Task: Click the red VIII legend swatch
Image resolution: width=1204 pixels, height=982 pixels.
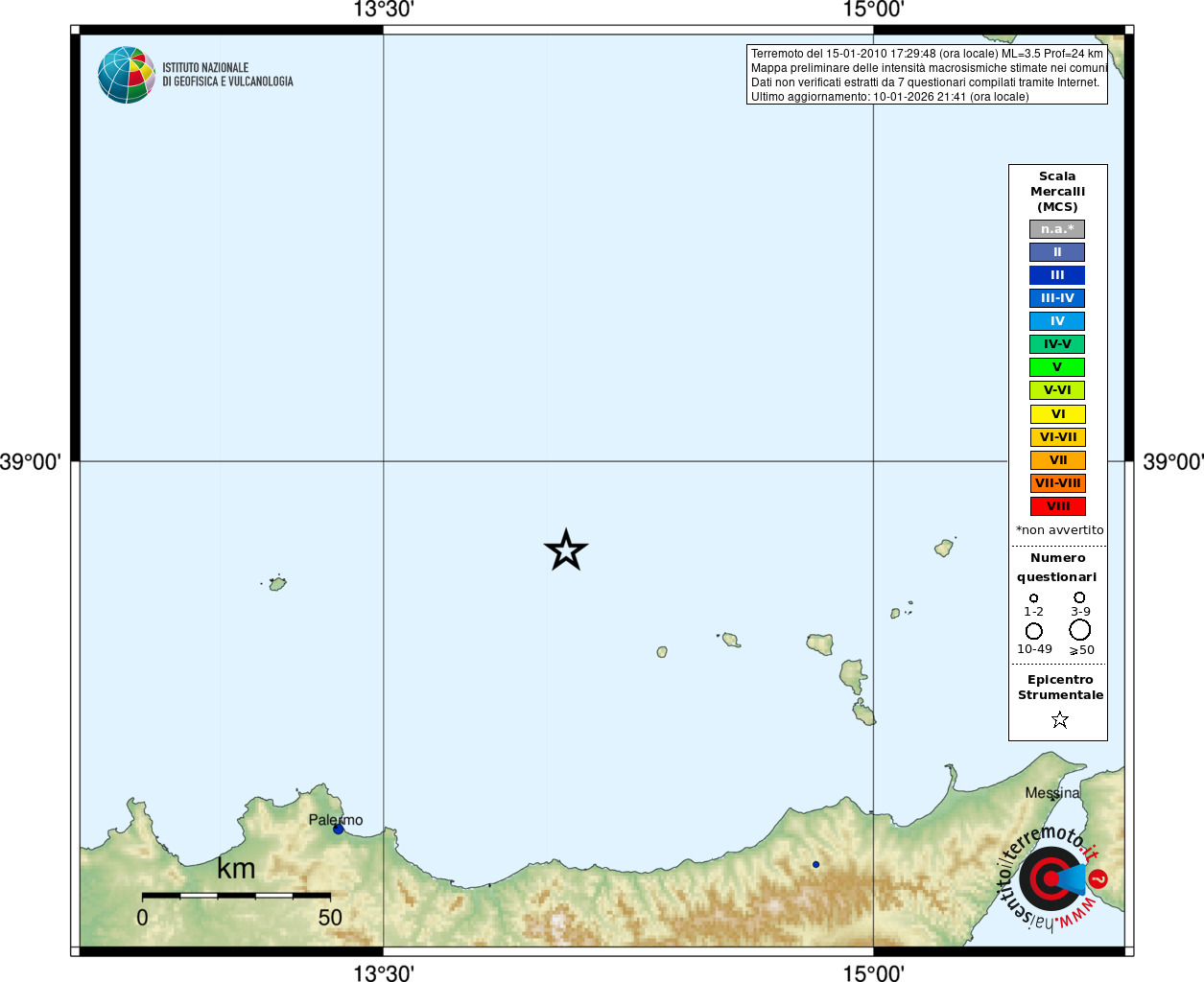Action: click(1058, 506)
